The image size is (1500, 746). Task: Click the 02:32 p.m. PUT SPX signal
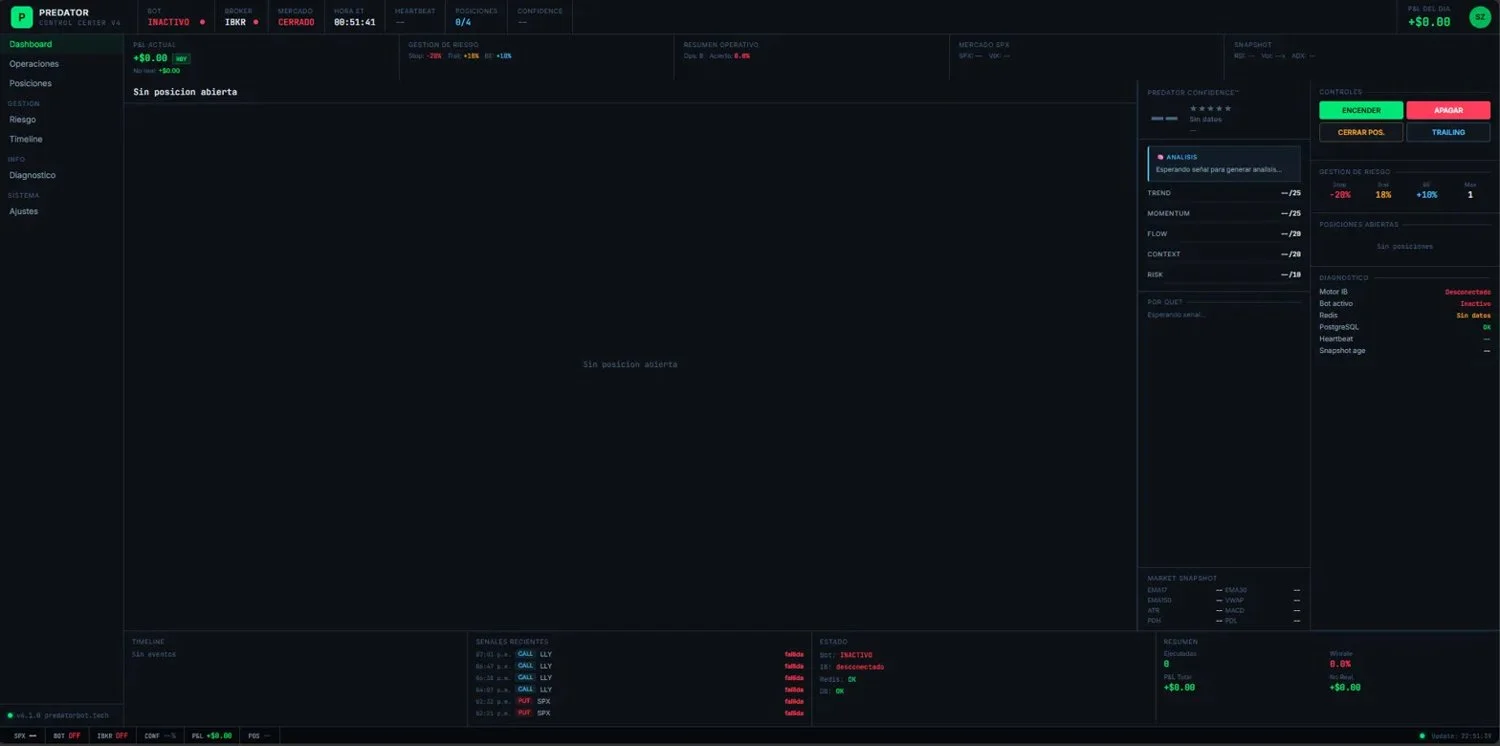(x=640, y=701)
